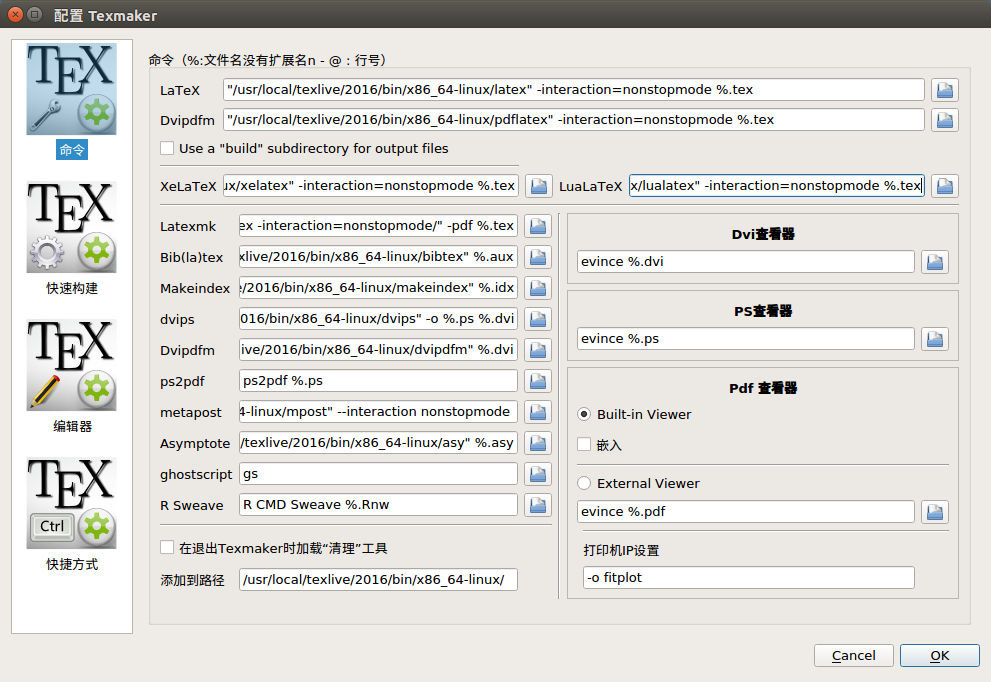Browse for the lower Dvipdfm executable
The width and height of the screenshot is (991, 682).
[x=538, y=350]
